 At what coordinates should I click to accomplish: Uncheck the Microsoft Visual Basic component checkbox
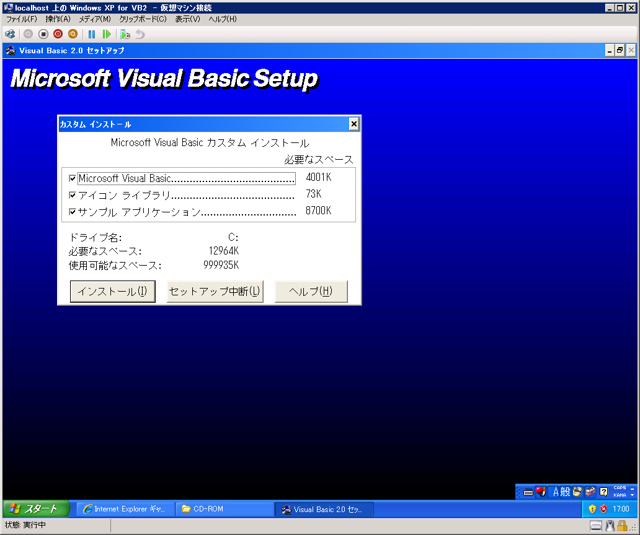coord(72,178)
